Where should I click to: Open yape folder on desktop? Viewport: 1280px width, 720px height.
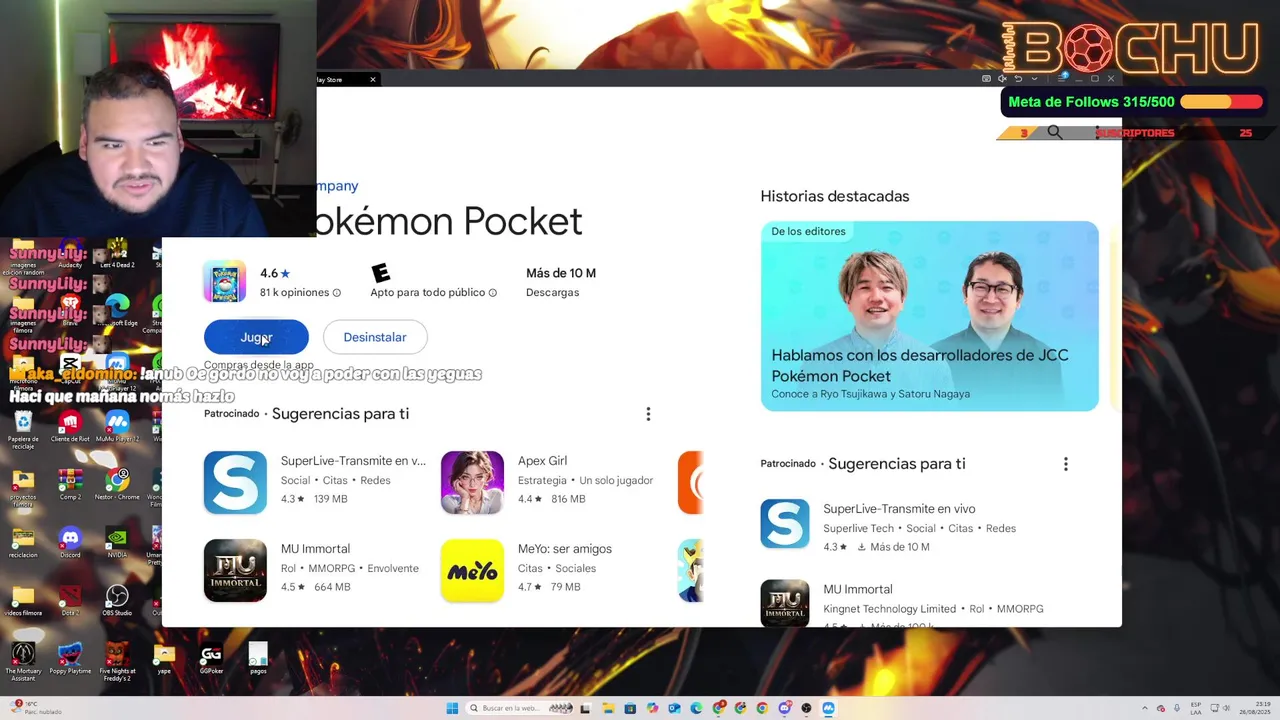click(164, 658)
